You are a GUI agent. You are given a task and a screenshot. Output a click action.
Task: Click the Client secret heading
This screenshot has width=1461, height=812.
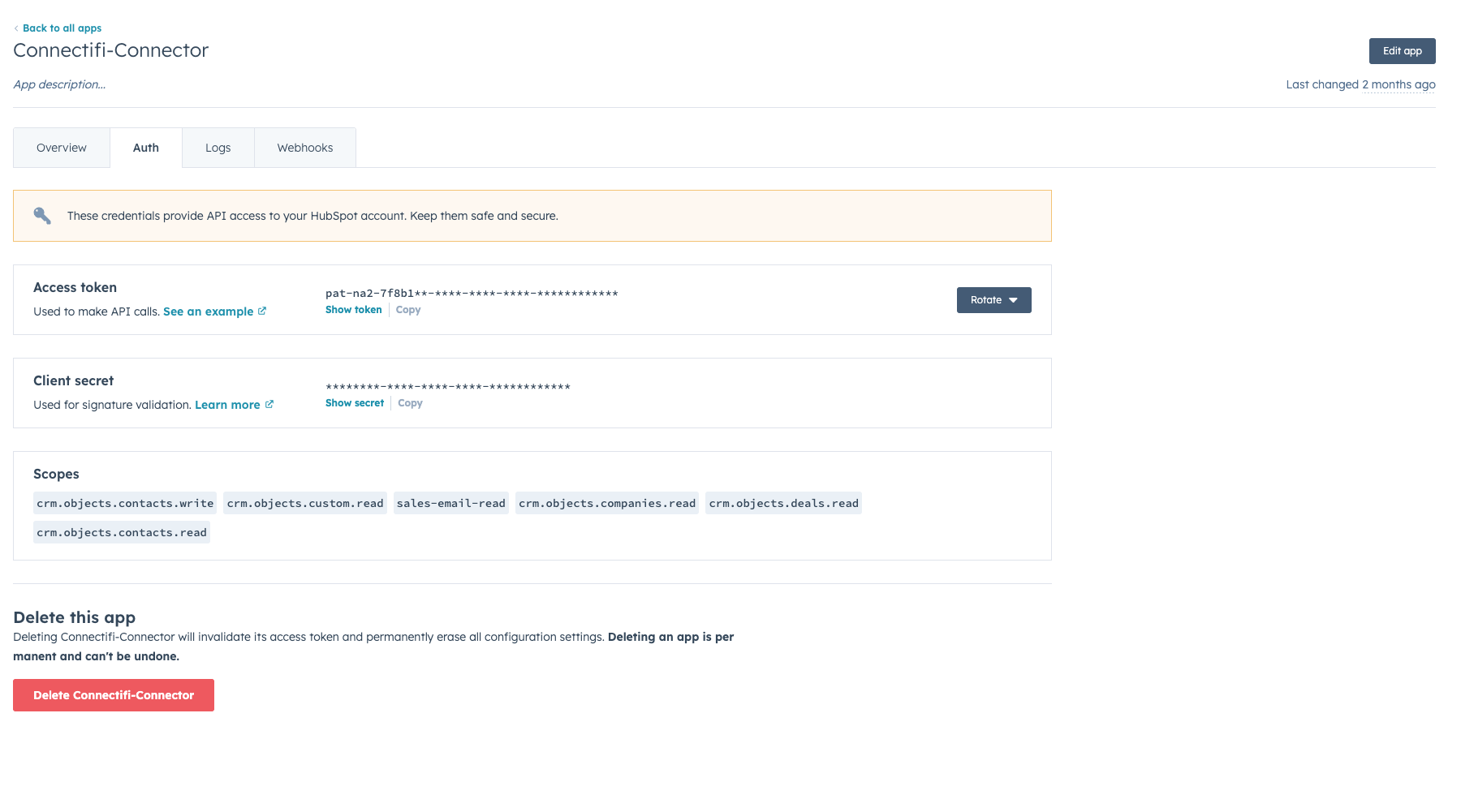coord(73,380)
